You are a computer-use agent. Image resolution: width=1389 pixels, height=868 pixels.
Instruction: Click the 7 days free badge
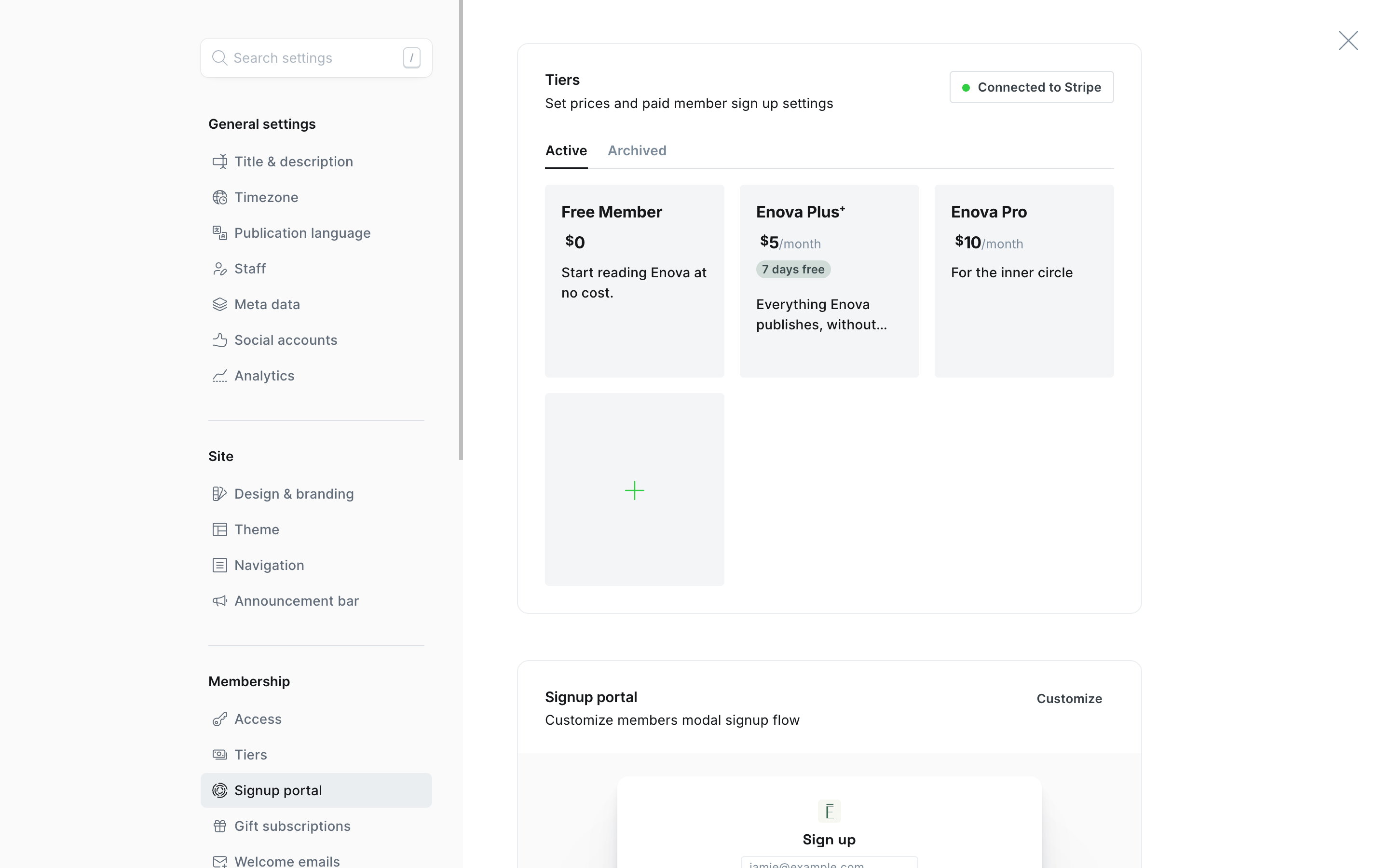(x=793, y=269)
